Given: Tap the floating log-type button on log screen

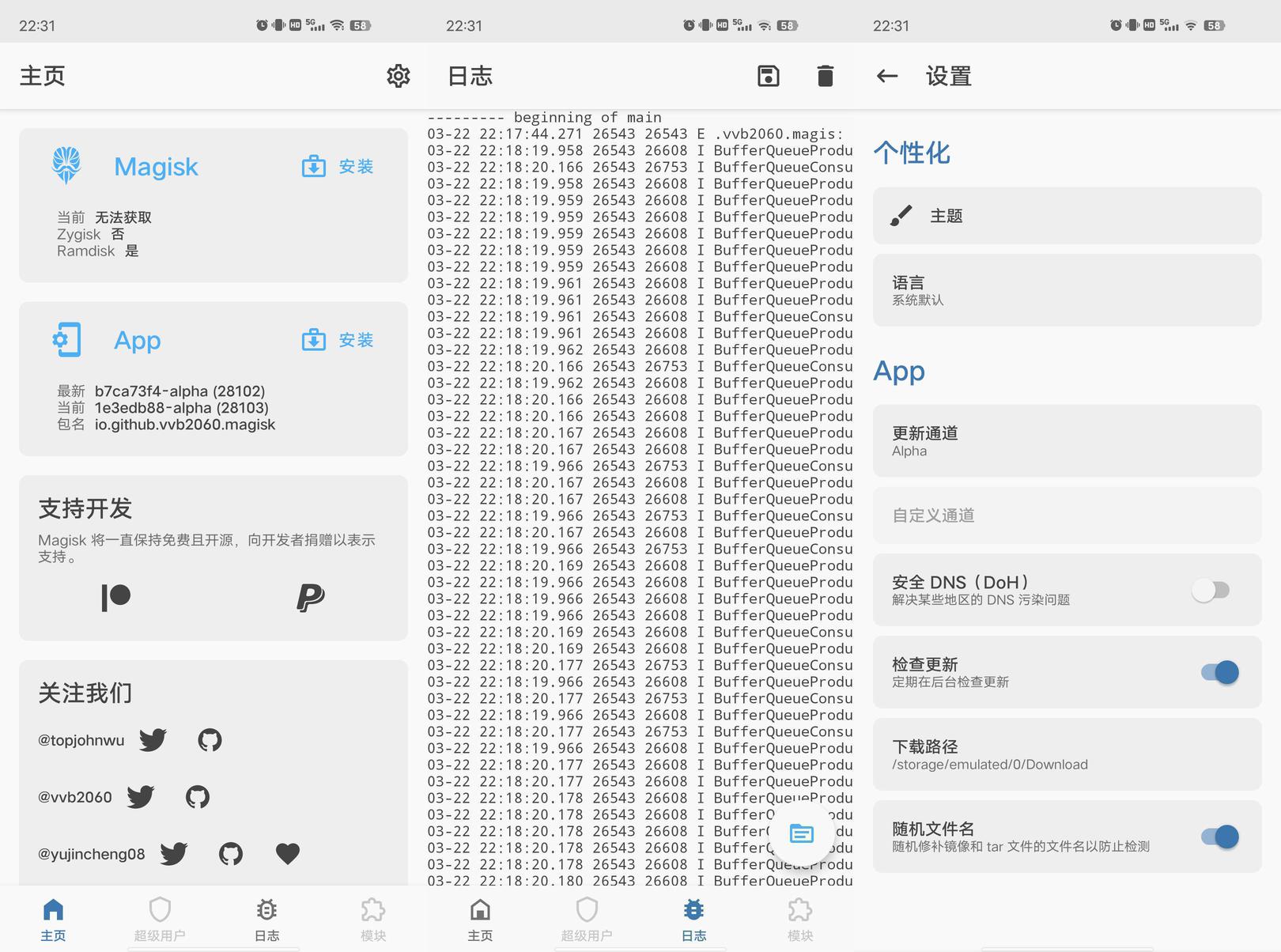Looking at the screenshot, I should pos(802,833).
